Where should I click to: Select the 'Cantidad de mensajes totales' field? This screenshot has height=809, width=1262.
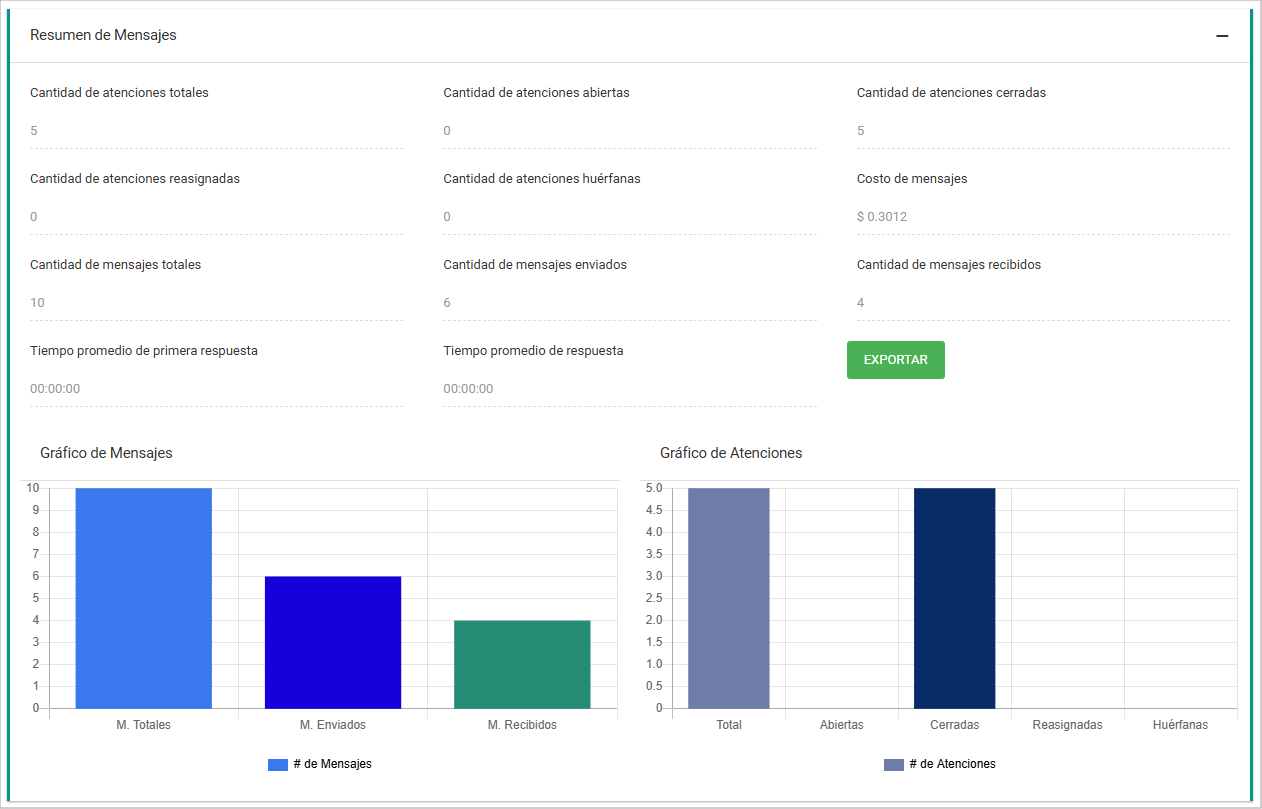[x=216, y=303]
